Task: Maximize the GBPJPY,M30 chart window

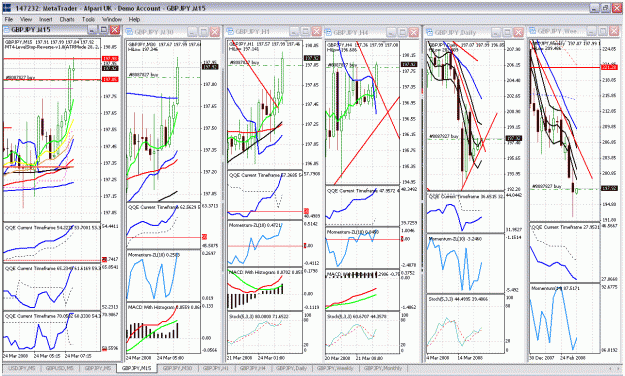Action: coord(203,32)
